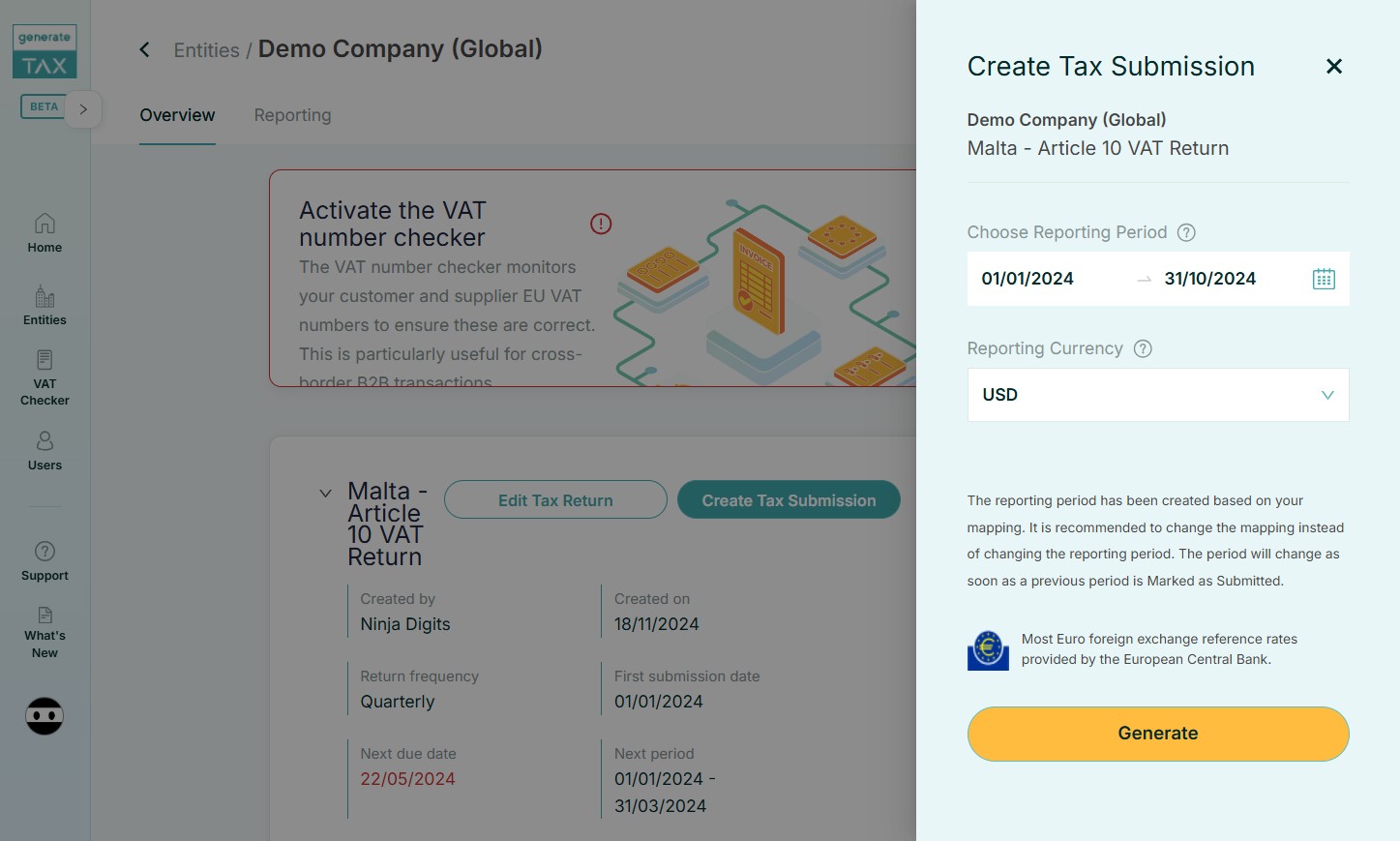1400x841 pixels.
Task: Open the VAT Checker page
Action: point(45,377)
